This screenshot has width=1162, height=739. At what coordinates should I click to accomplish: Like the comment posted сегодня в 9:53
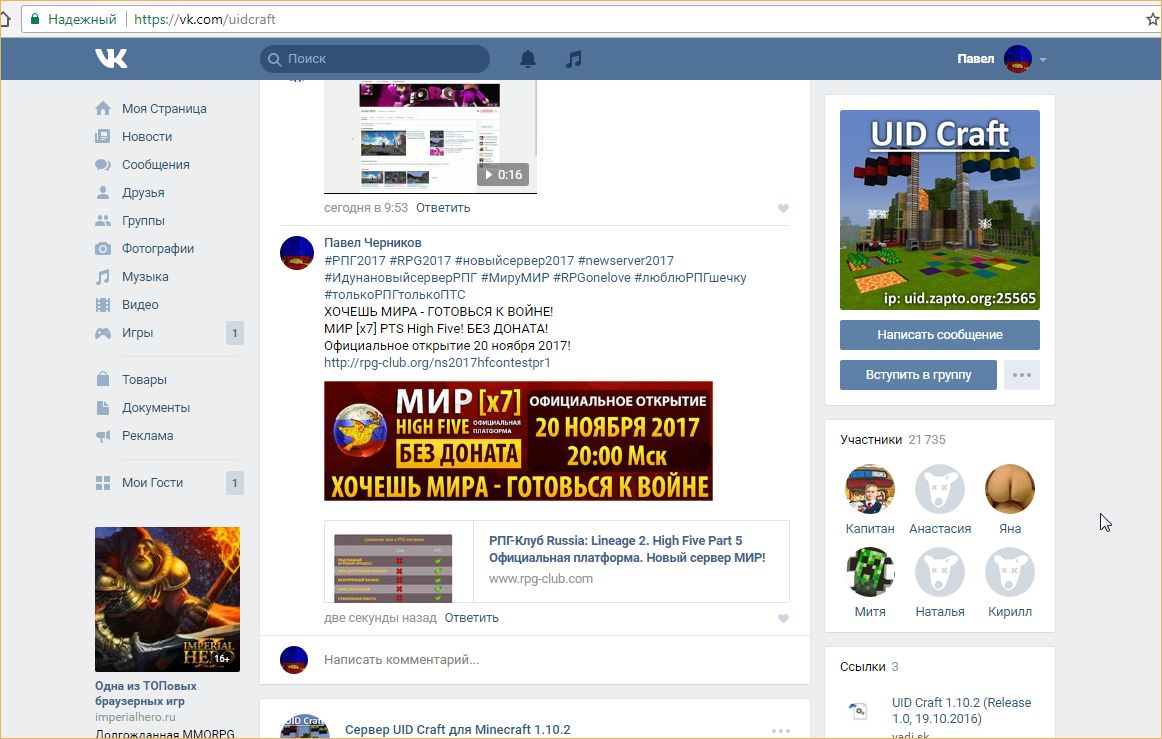click(783, 208)
